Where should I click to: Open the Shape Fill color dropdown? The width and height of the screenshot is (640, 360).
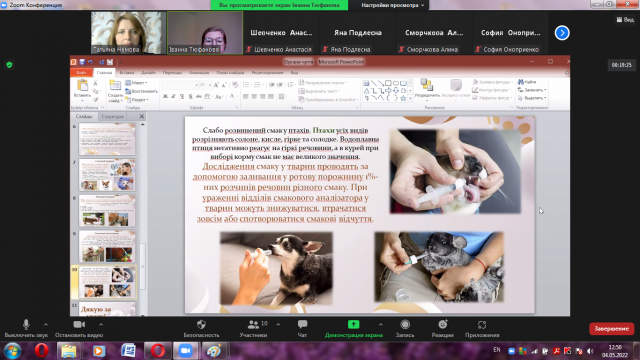(x=492, y=82)
